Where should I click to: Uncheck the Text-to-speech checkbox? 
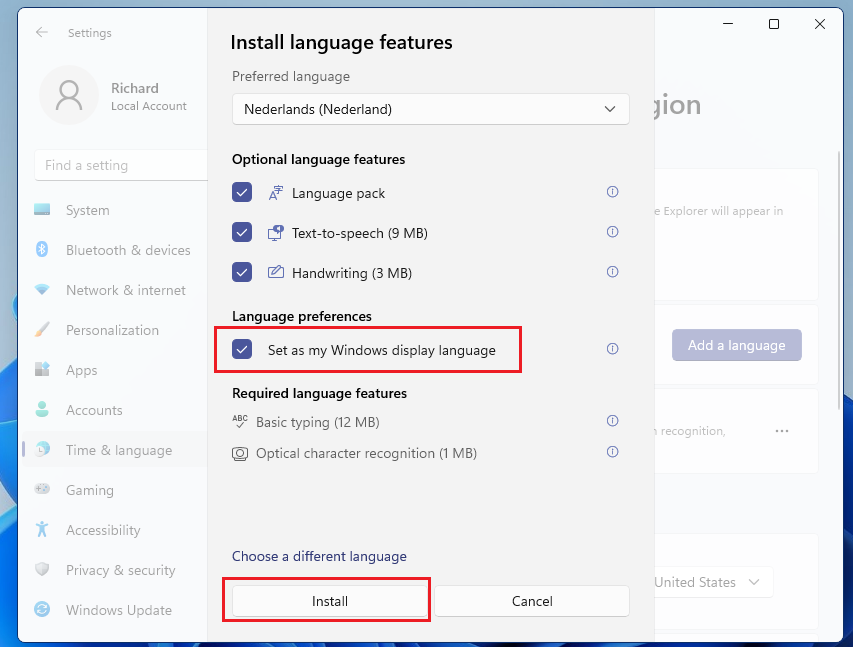point(242,233)
